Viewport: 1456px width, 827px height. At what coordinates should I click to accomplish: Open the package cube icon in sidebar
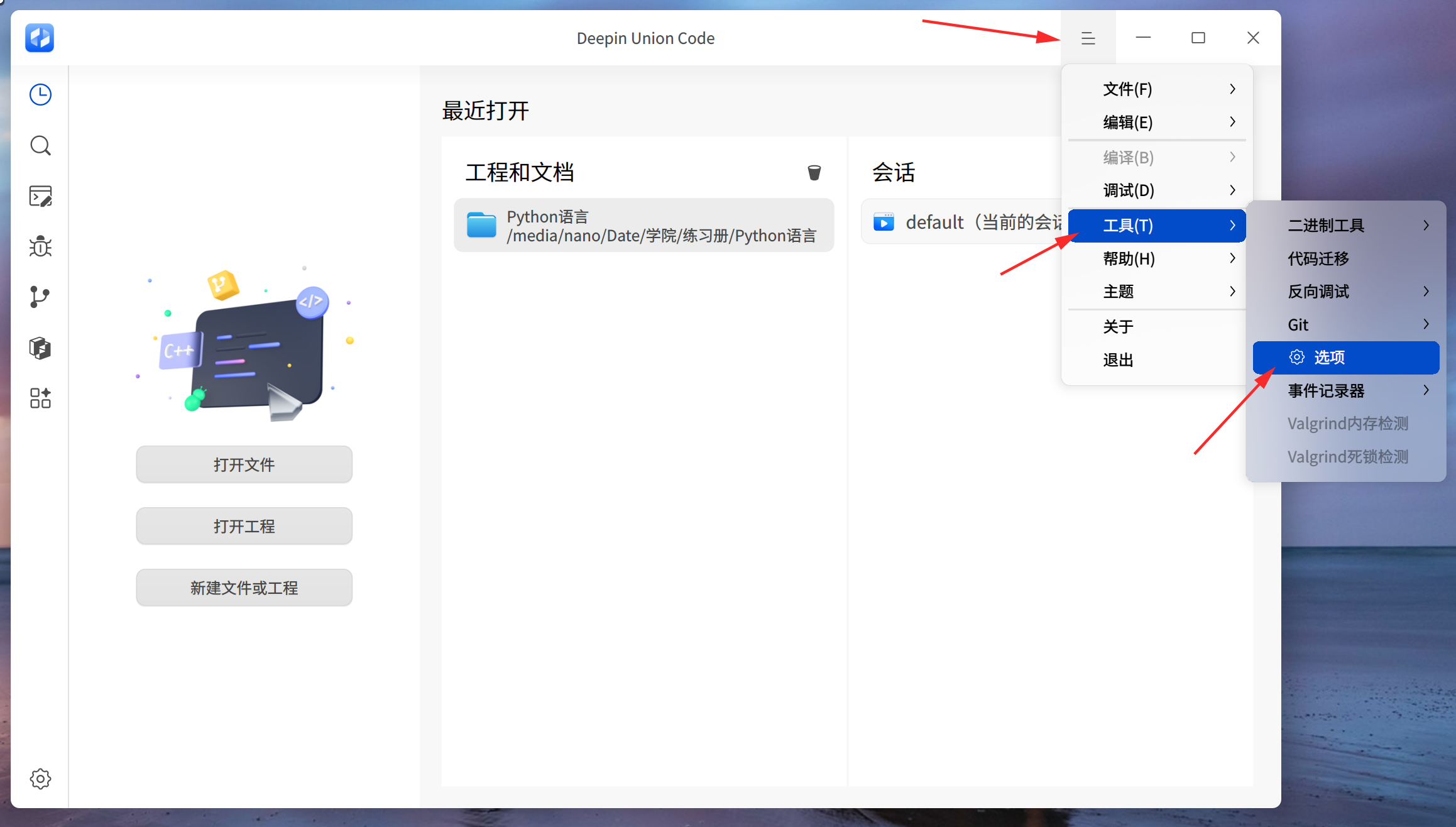(40, 348)
